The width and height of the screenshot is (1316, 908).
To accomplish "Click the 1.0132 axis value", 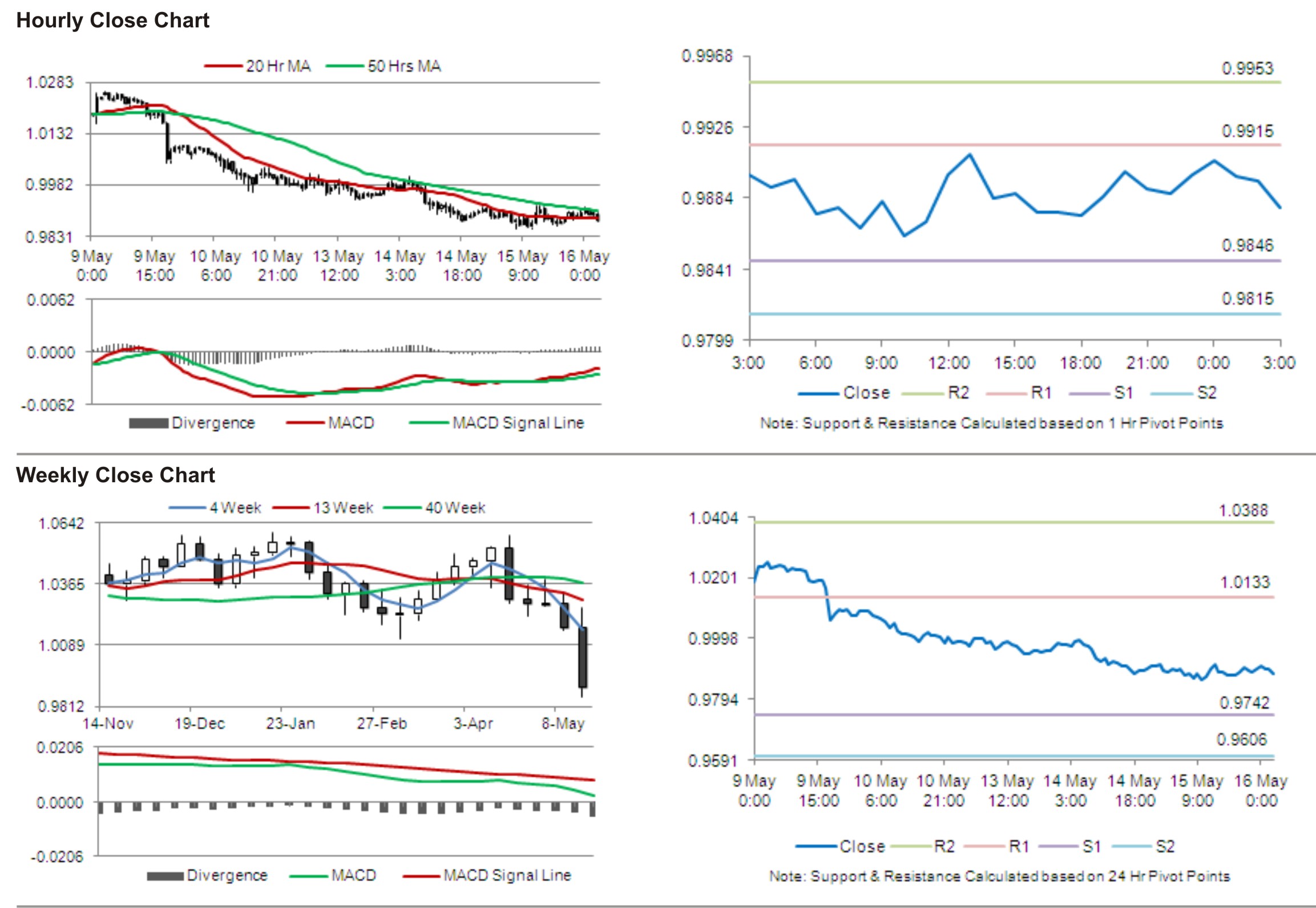I will click(50, 134).
